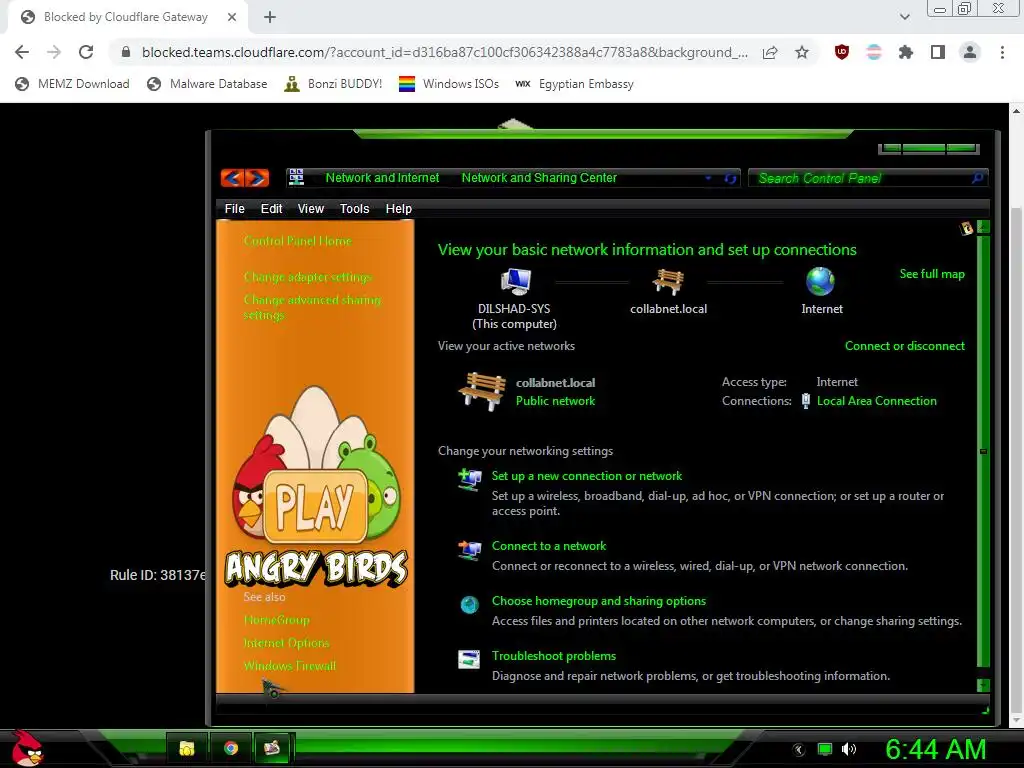Toggle the Chrome side panel icon
This screenshot has height=768, width=1024.
pos(938,52)
